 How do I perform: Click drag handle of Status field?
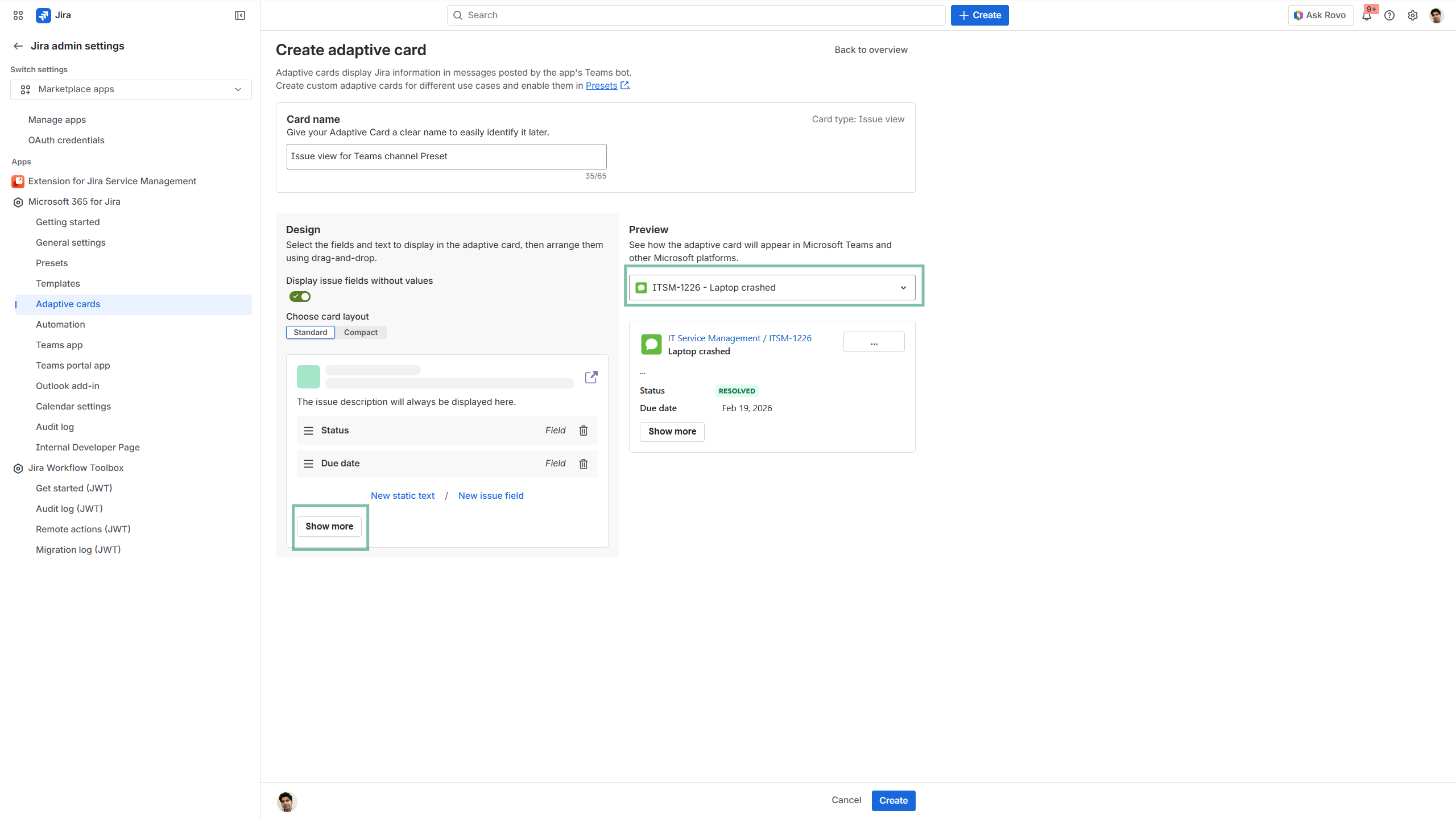[x=308, y=431]
